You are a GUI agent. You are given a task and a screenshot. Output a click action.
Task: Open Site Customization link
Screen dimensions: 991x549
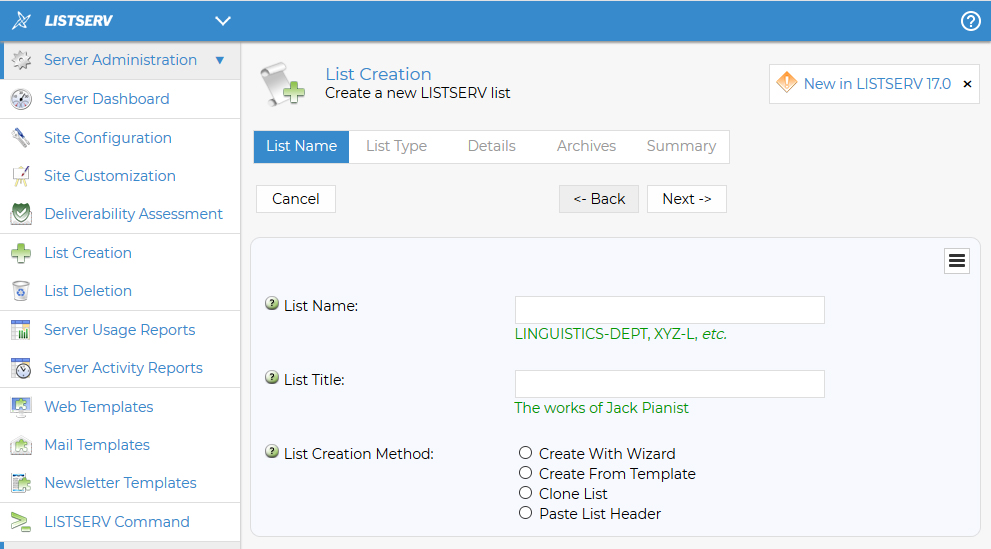coord(110,176)
